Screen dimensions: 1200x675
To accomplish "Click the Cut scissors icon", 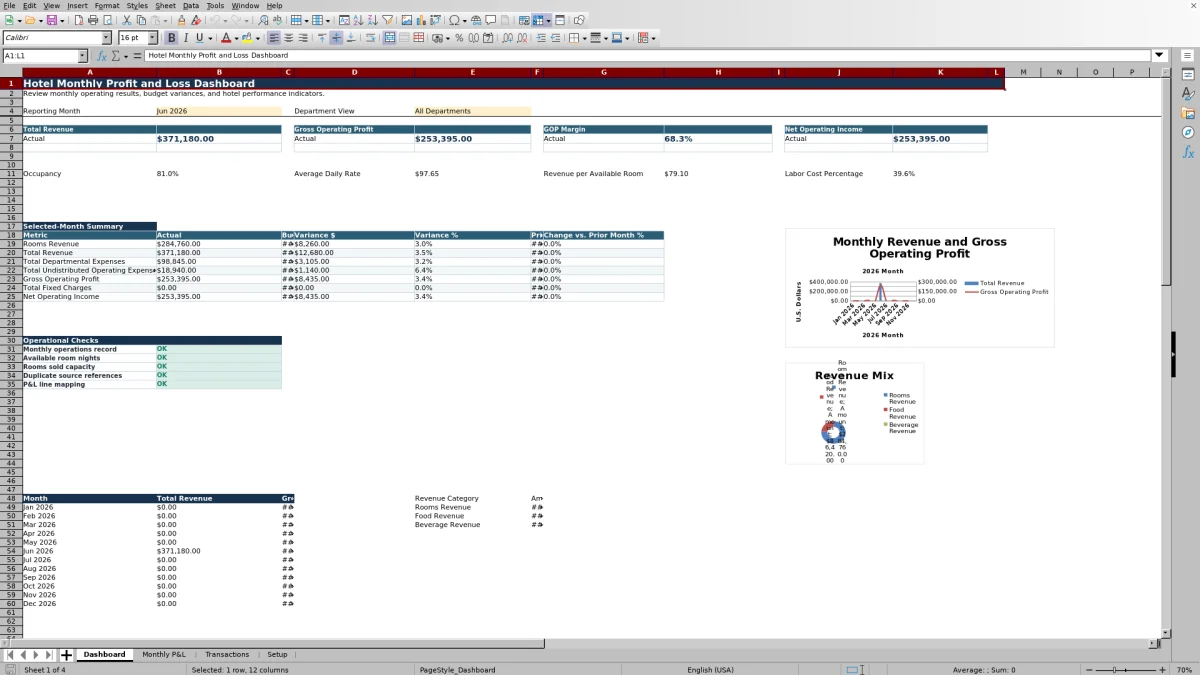I will click(126, 20).
